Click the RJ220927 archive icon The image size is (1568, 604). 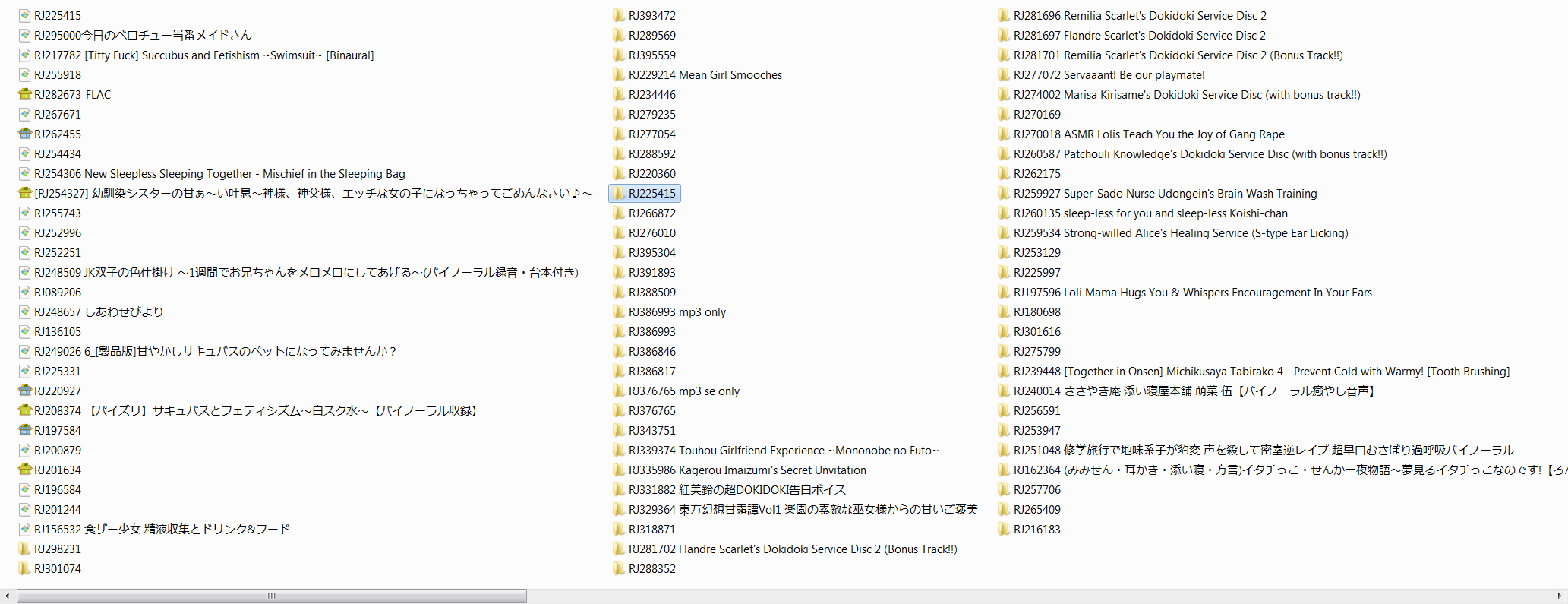point(24,391)
